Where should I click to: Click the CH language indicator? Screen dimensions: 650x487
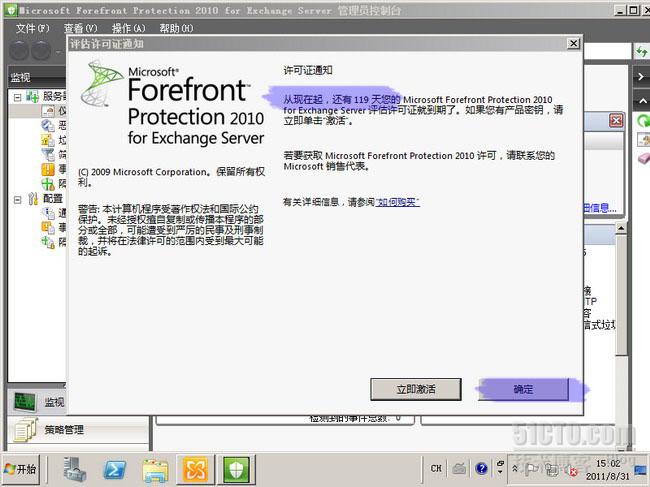click(436, 468)
